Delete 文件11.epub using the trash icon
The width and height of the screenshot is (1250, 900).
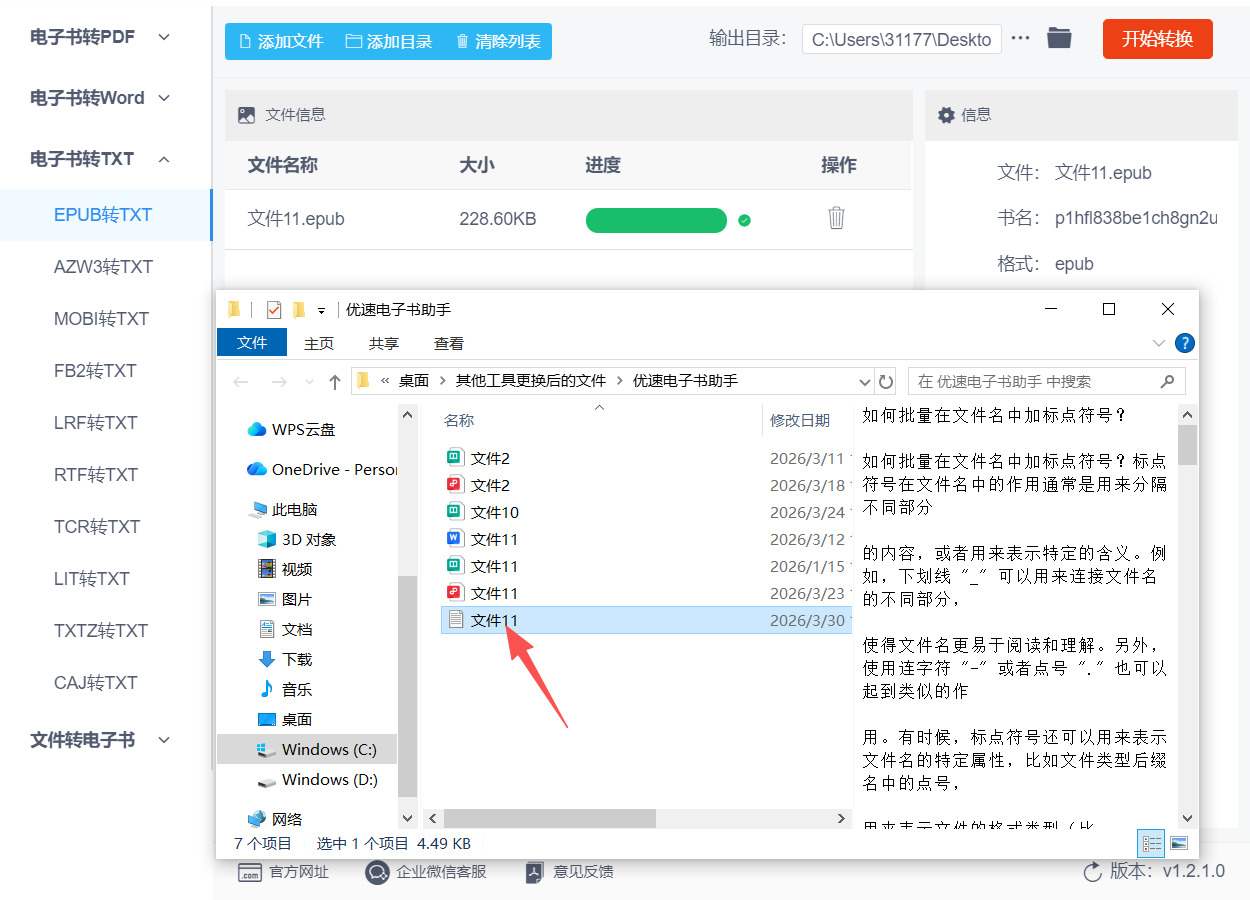837,218
